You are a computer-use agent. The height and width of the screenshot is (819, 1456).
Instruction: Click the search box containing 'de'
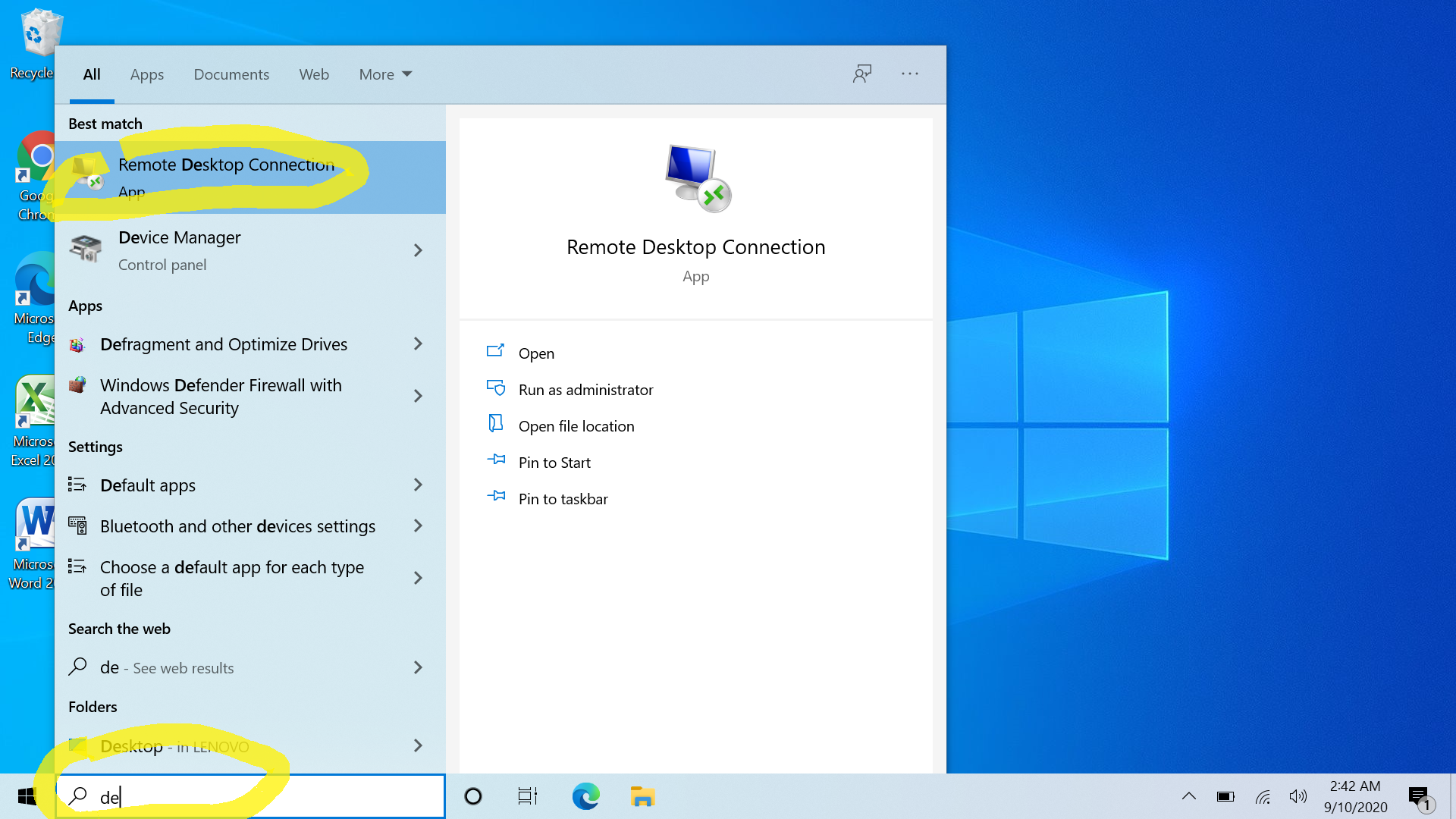[250, 796]
